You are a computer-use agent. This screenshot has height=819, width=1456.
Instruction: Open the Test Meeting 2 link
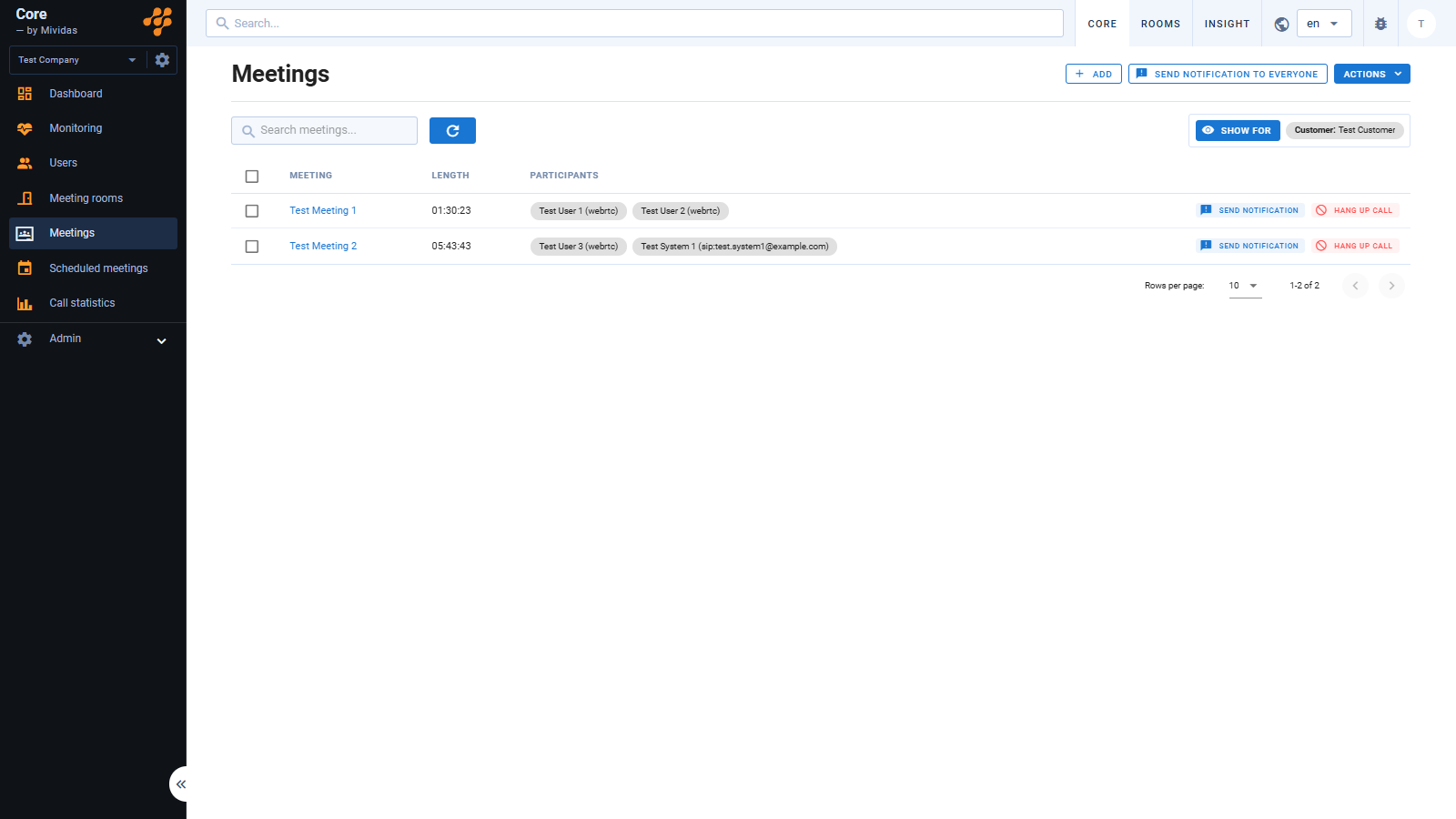pos(323,247)
